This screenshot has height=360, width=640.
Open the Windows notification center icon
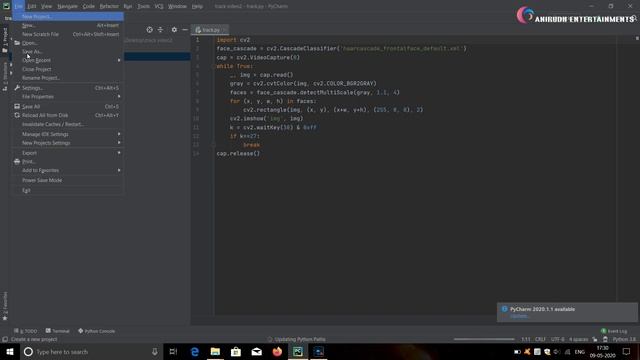(x=627, y=351)
